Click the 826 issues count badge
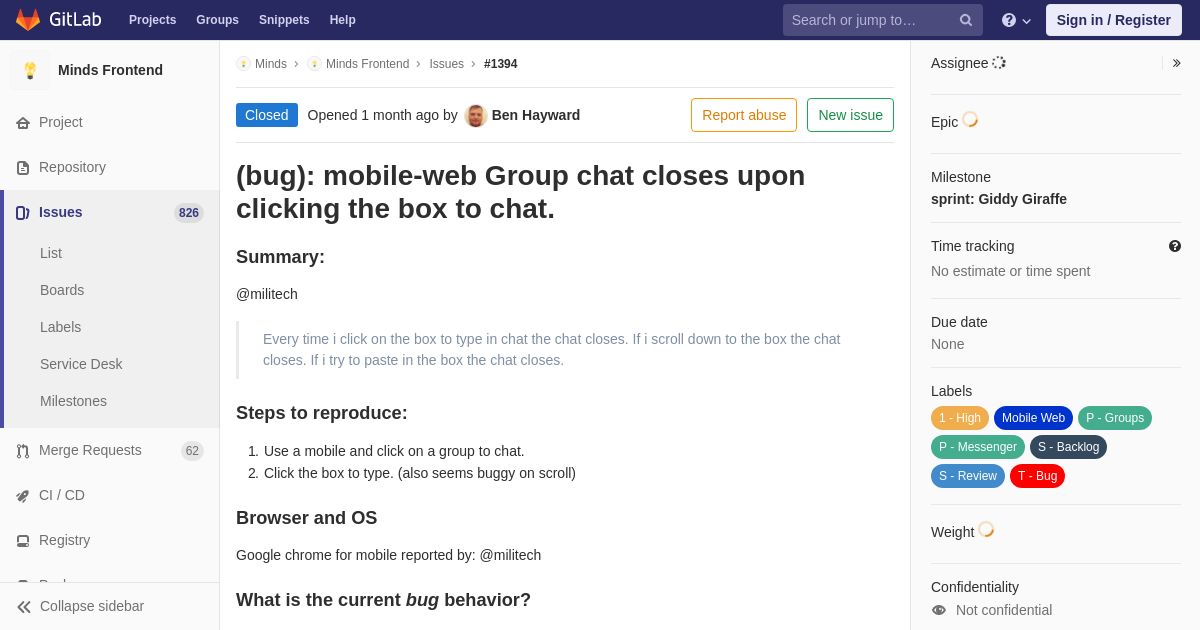Viewport: 1200px width, 630px height. click(x=189, y=213)
